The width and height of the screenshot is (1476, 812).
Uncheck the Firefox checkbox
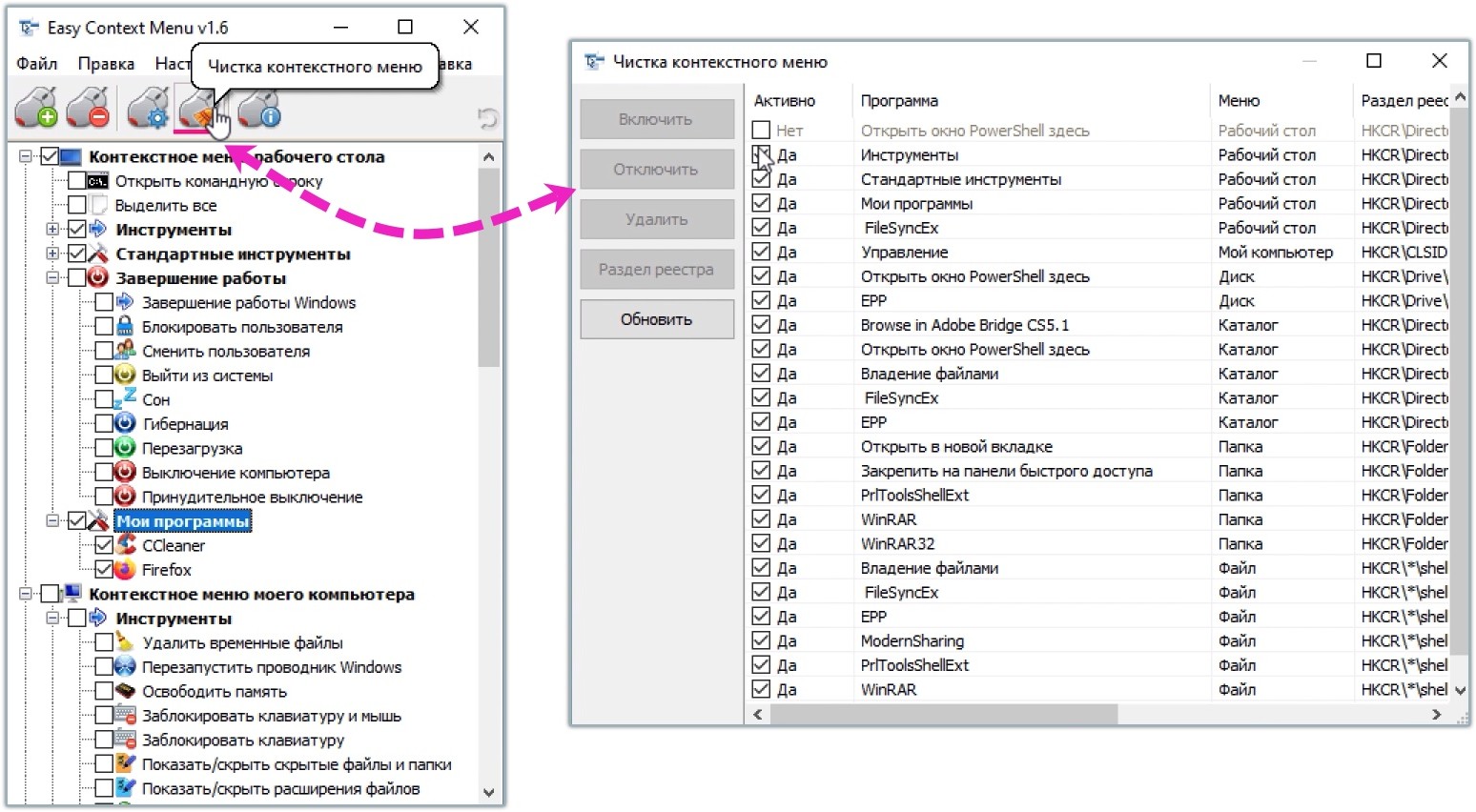104,570
